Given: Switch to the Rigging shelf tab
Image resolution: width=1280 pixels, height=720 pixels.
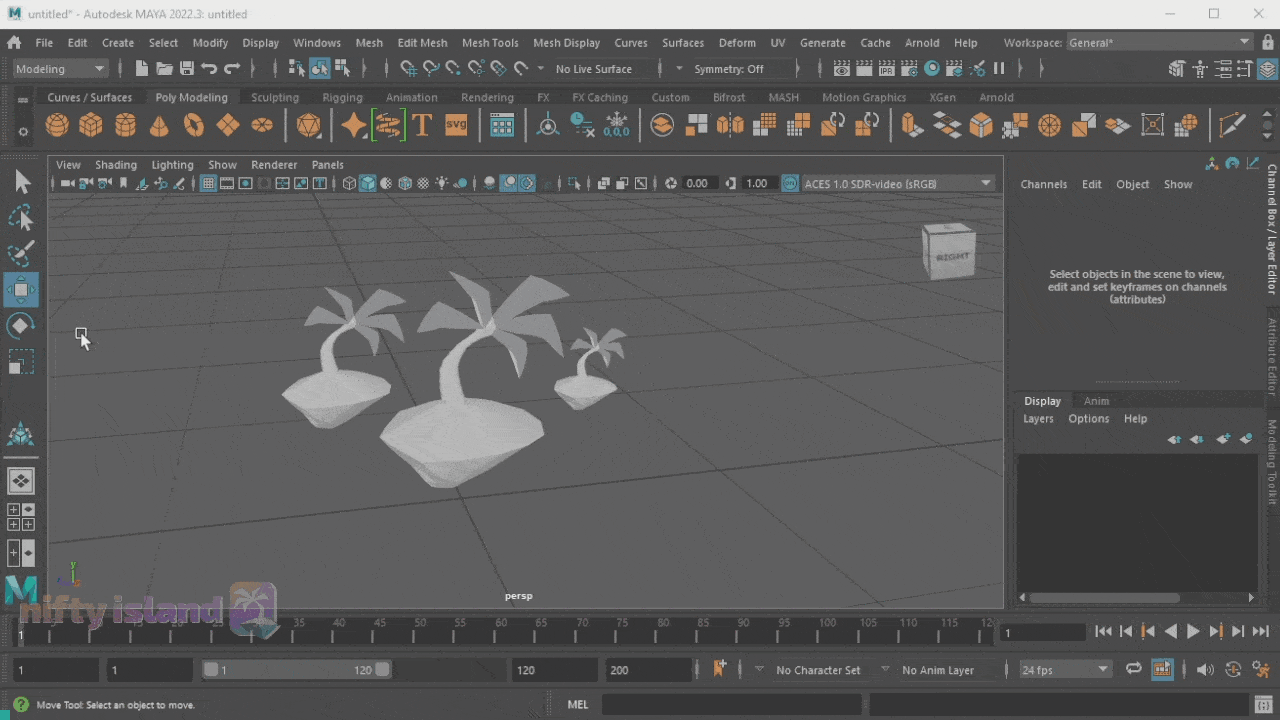Looking at the screenshot, I should tap(342, 98).
